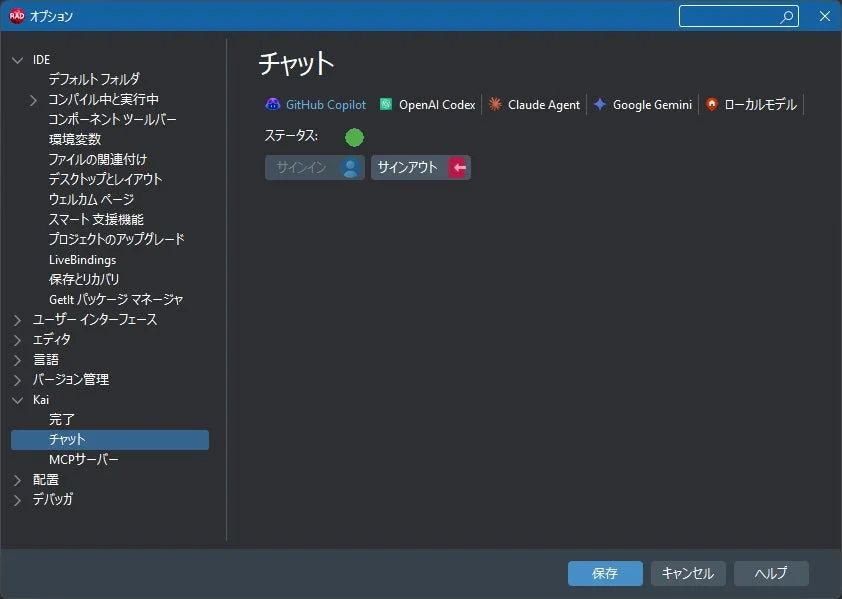Click the Claude Agent starburst icon
Screen dimensions: 842x599
495,104
